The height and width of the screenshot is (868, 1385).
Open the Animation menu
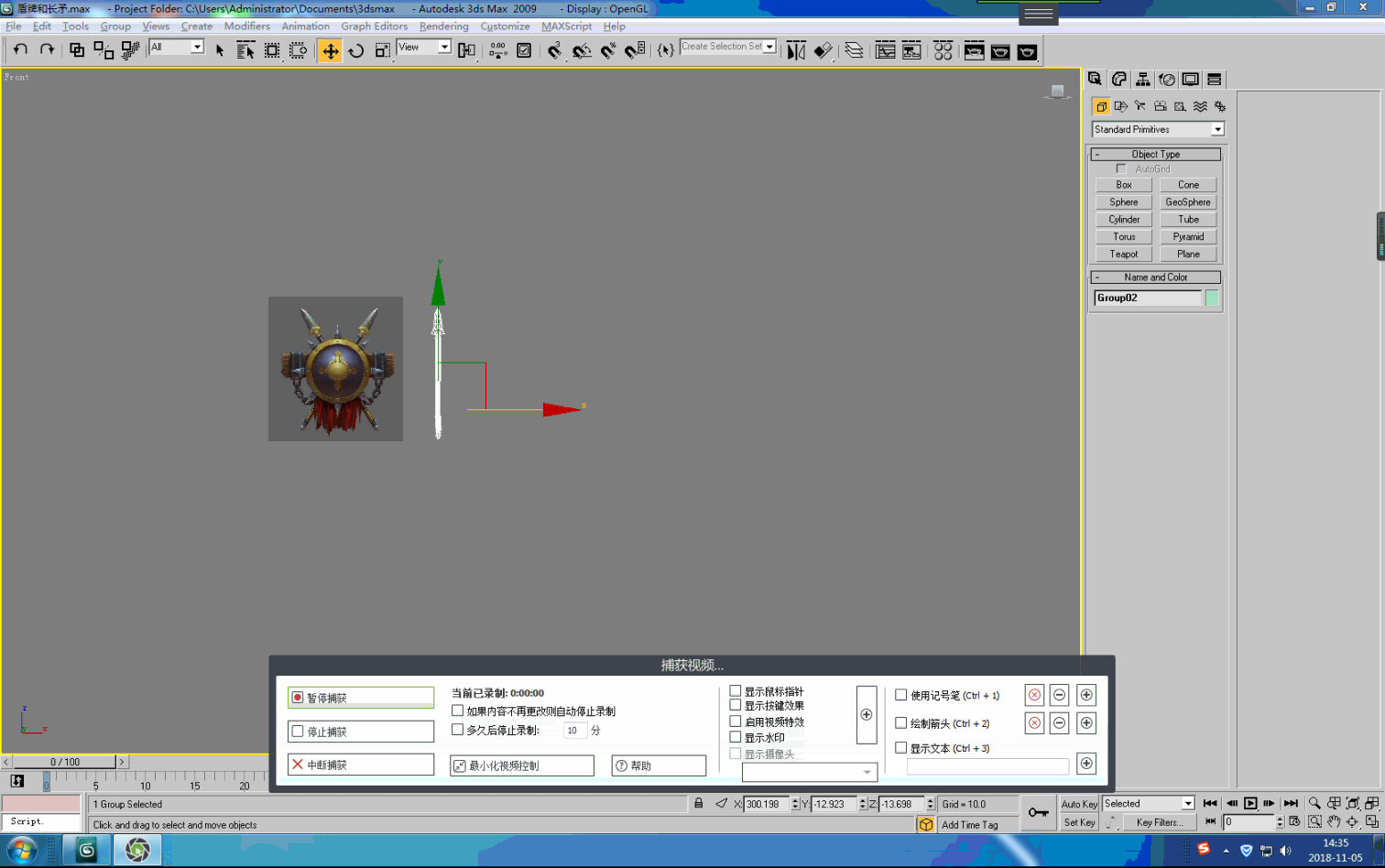click(x=305, y=26)
